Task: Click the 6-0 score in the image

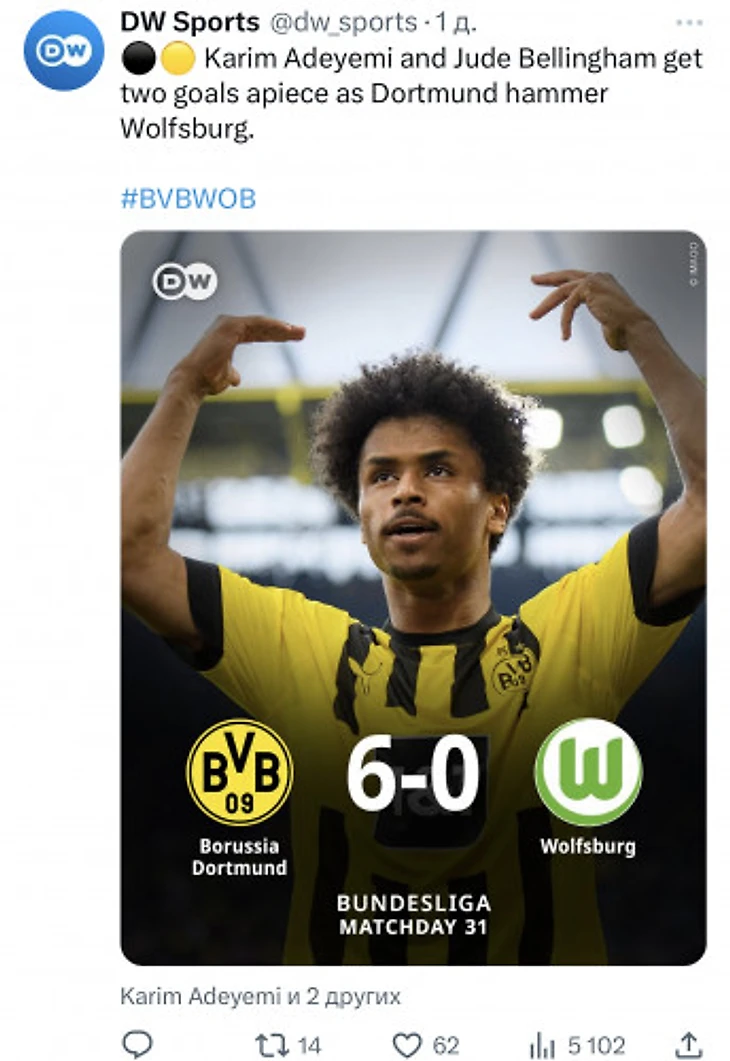Action: [x=413, y=773]
